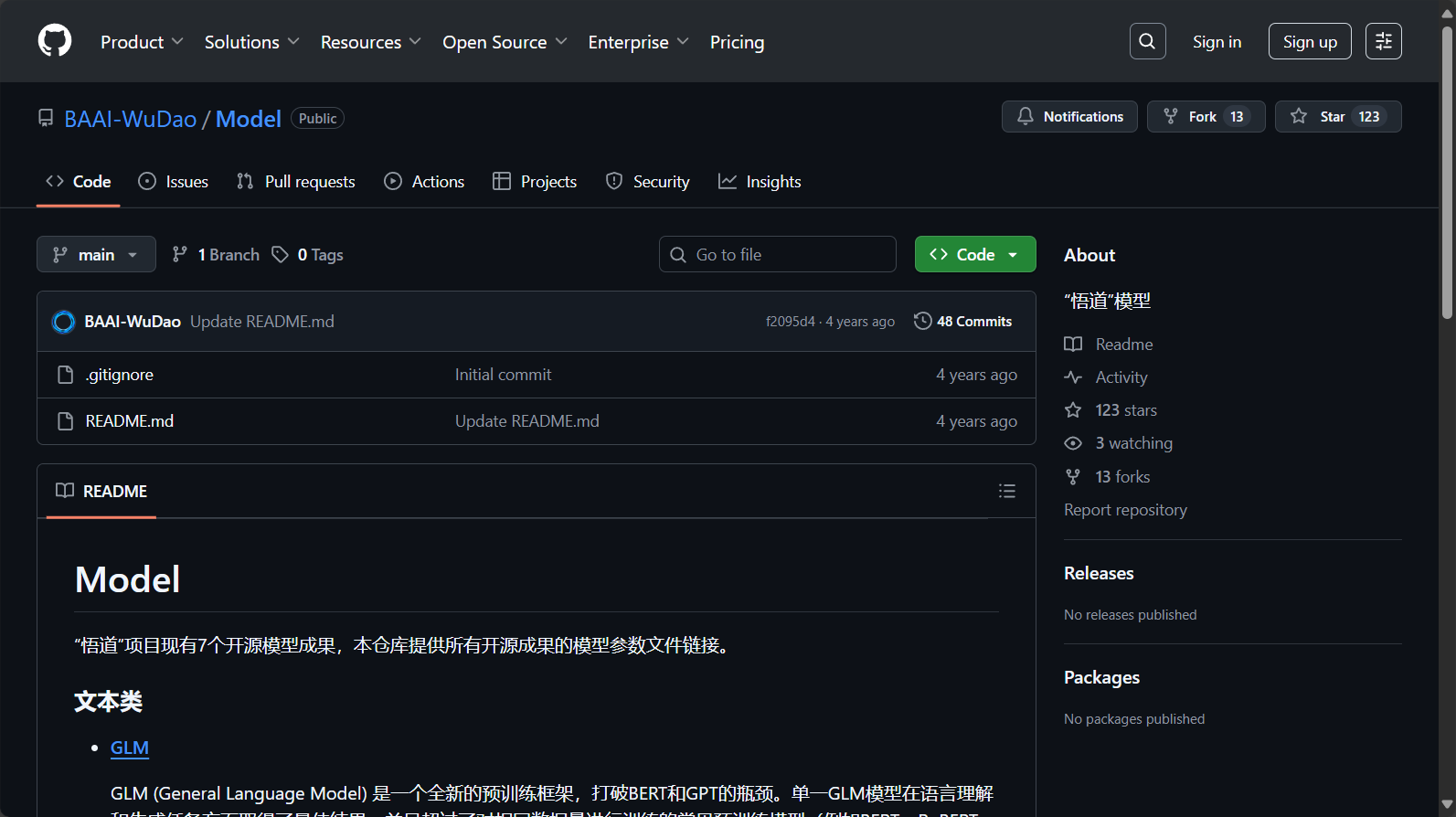
Task: Switch to the Issues tab
Action: (x=173, y=182)
